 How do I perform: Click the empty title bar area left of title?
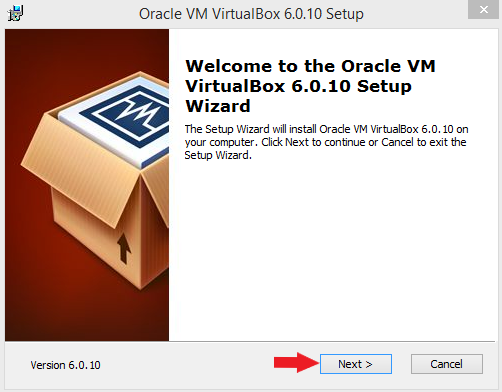click(x=80, y=14)
